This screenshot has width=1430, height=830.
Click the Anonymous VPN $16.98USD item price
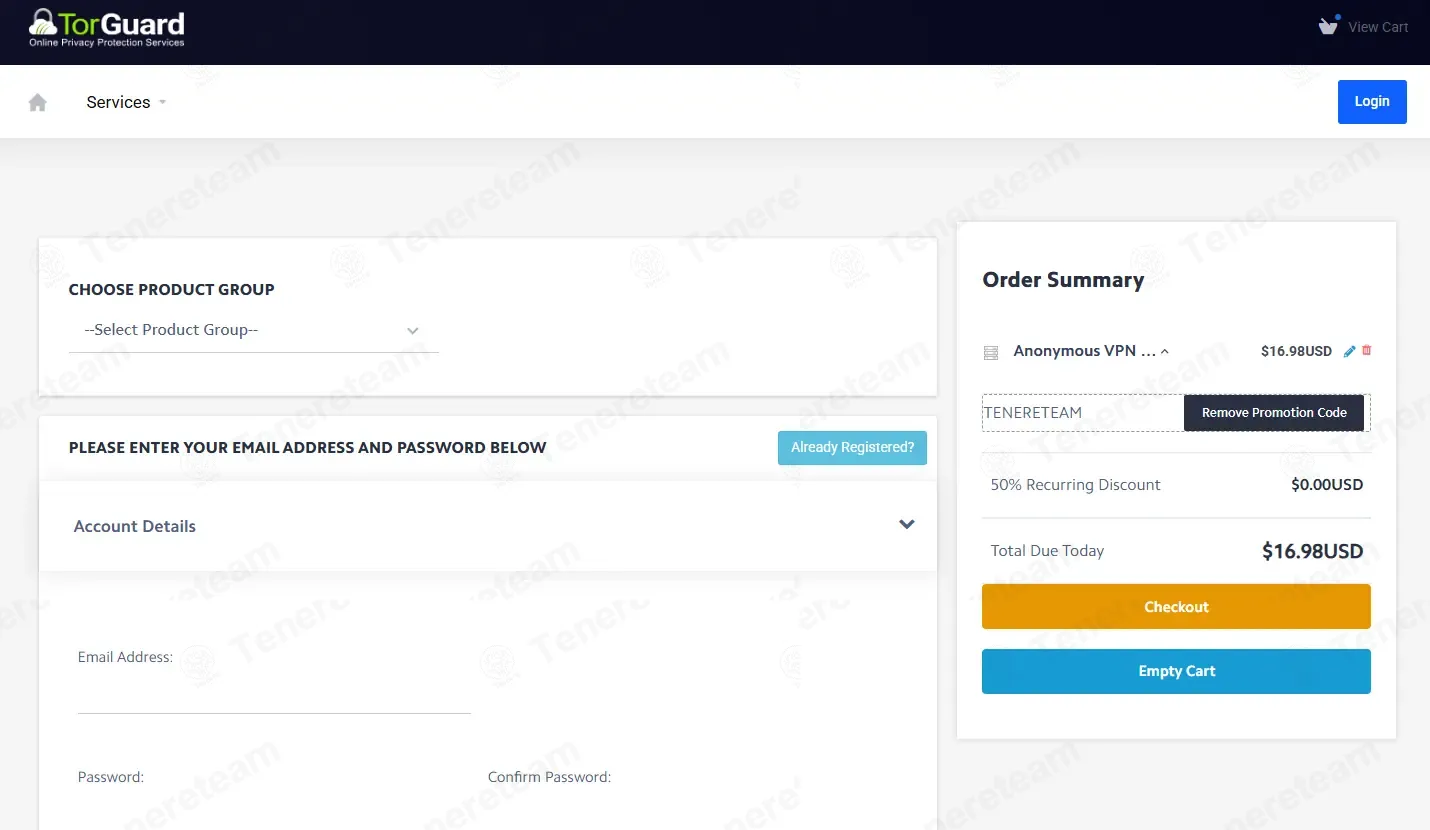(1296, 351)
